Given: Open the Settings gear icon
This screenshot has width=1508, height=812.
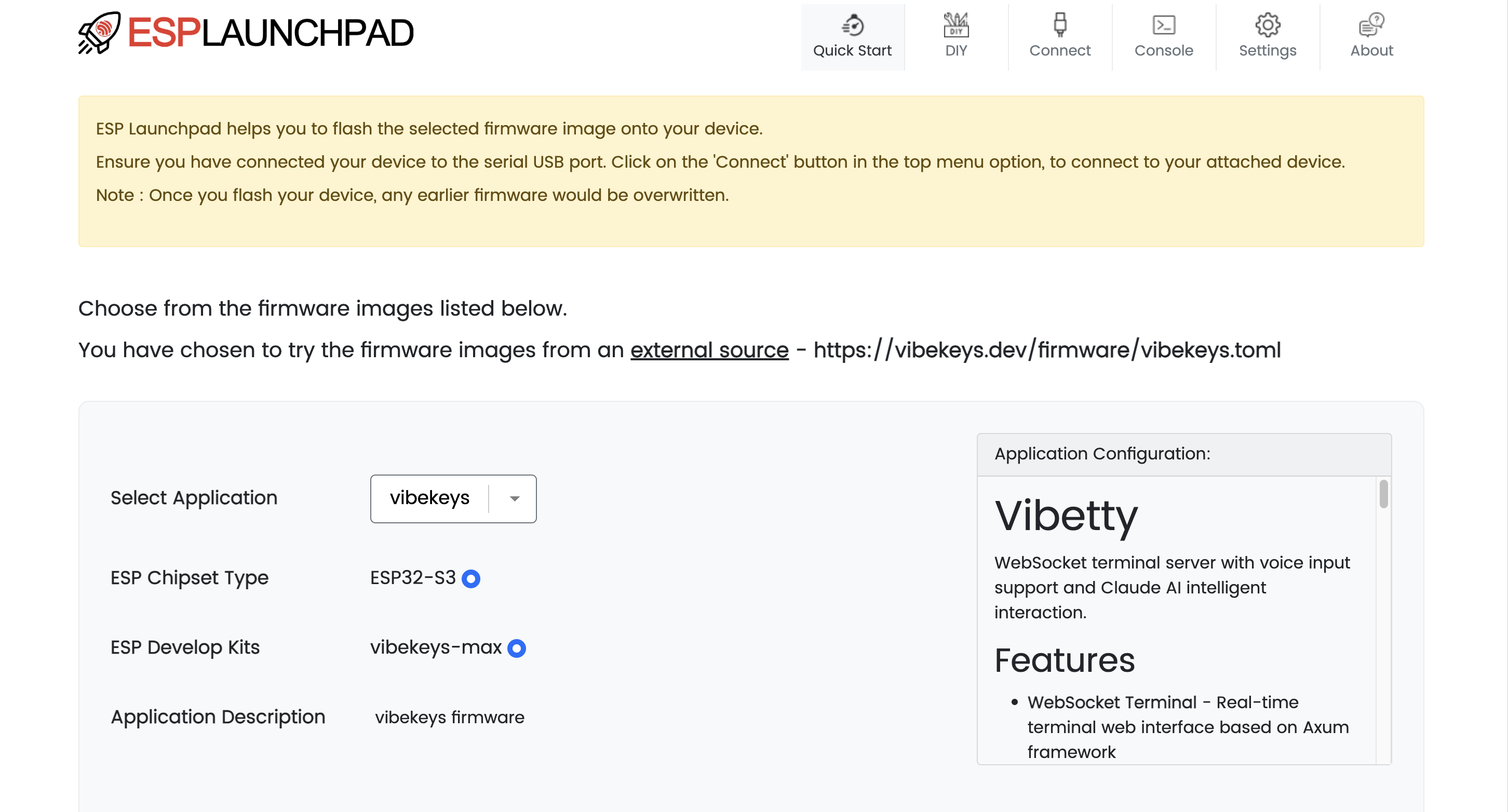Looking at the screenshot, I should pos(1268,25).
